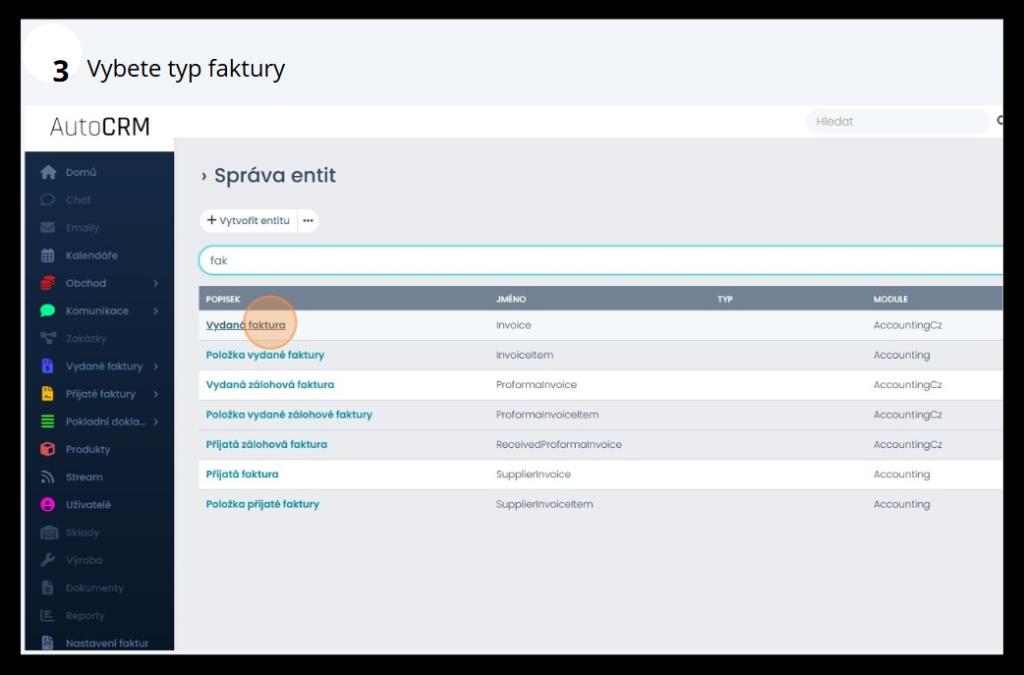
Task: Expand the Obchod submenu arrow
Action: (156, 283)
